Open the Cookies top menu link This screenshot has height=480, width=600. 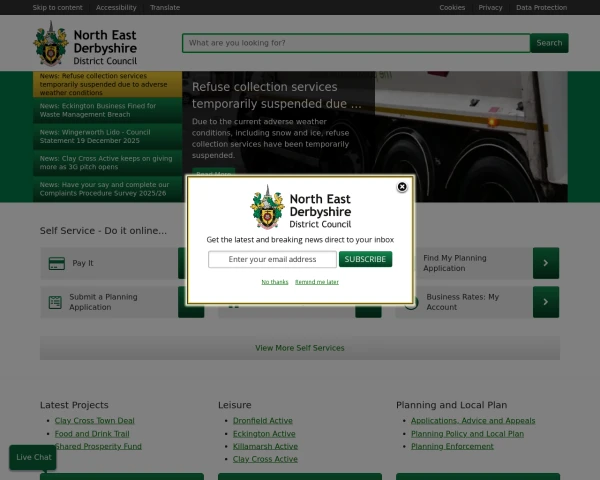452,7
